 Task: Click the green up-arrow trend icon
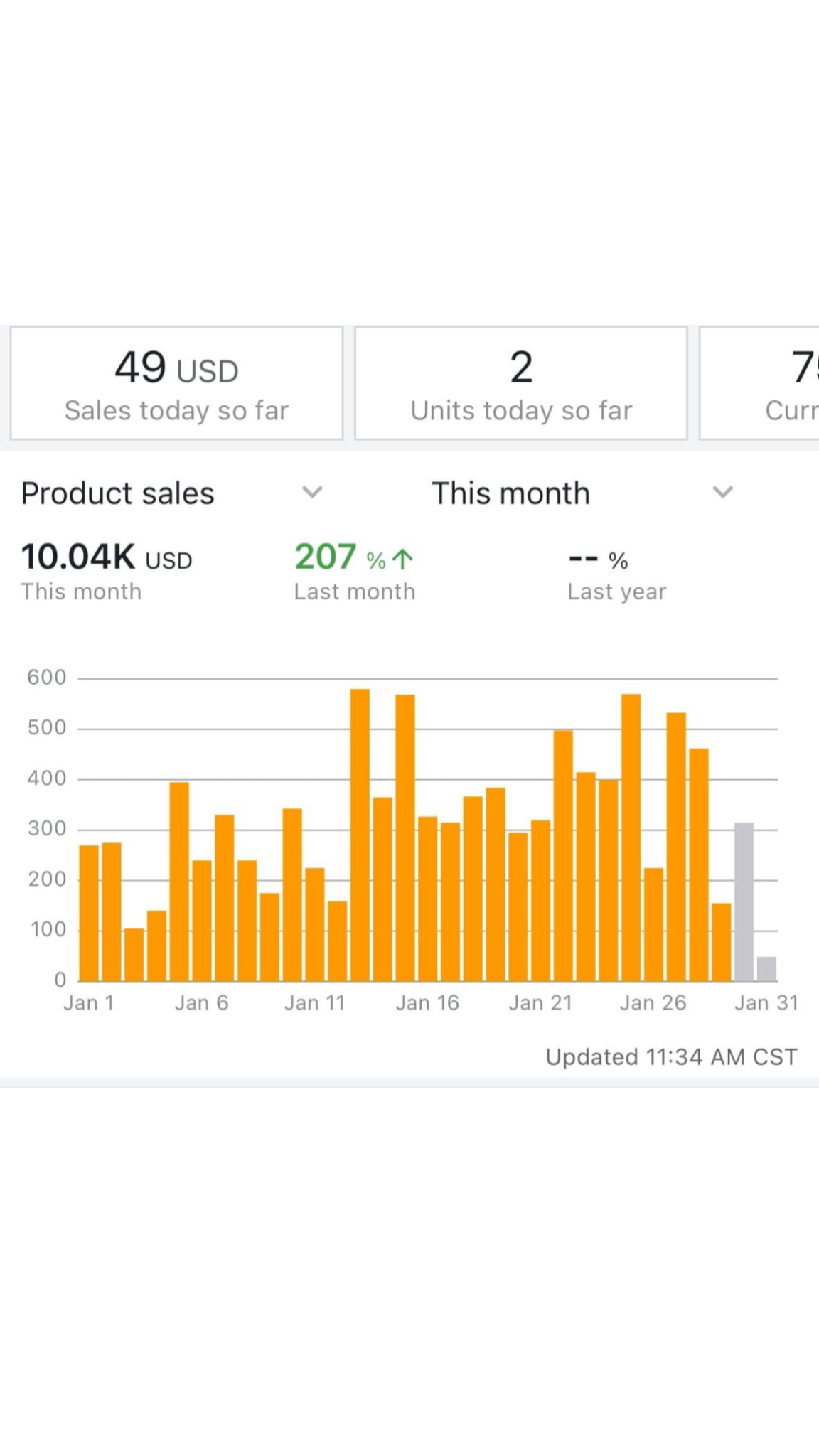pos(402,560)
